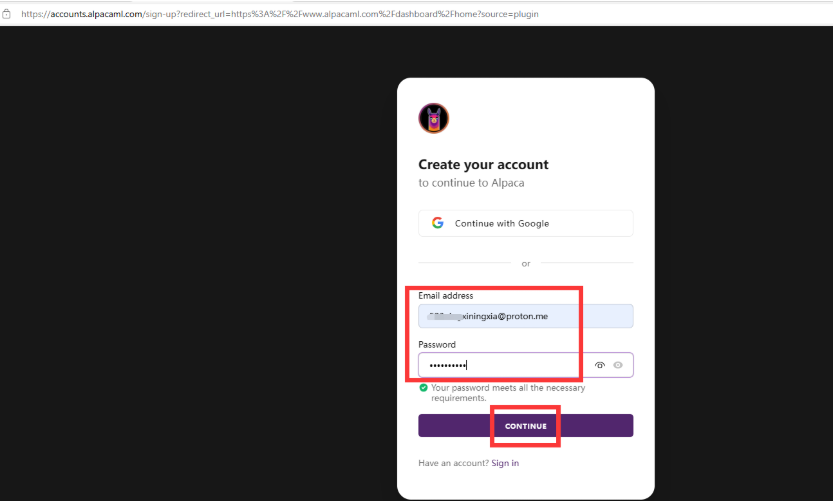Click the lock icon in the address bar
The width and height of the screenshot is (833, 501).
(8, 14)
